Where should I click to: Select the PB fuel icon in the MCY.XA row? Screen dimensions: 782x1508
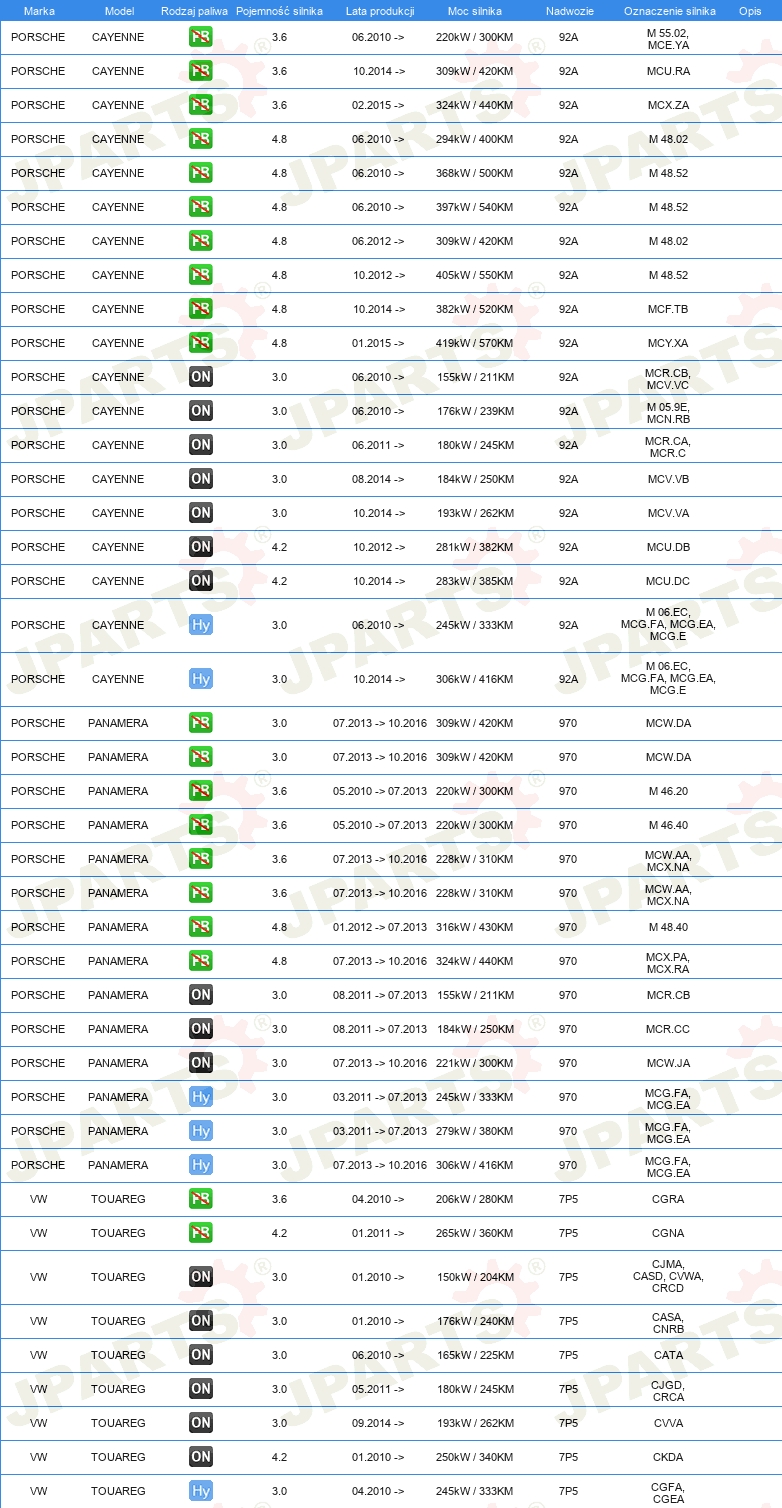pos(201,343)
